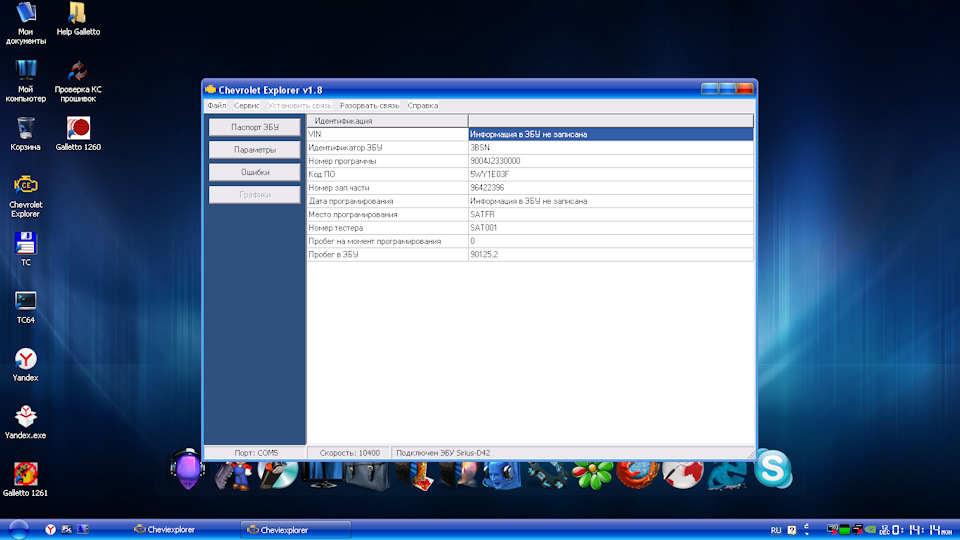Viewport: 960px width, 540px height.
Task: Launch Internet Explorer blue dock icon
Action: click(x=727, y=476)
